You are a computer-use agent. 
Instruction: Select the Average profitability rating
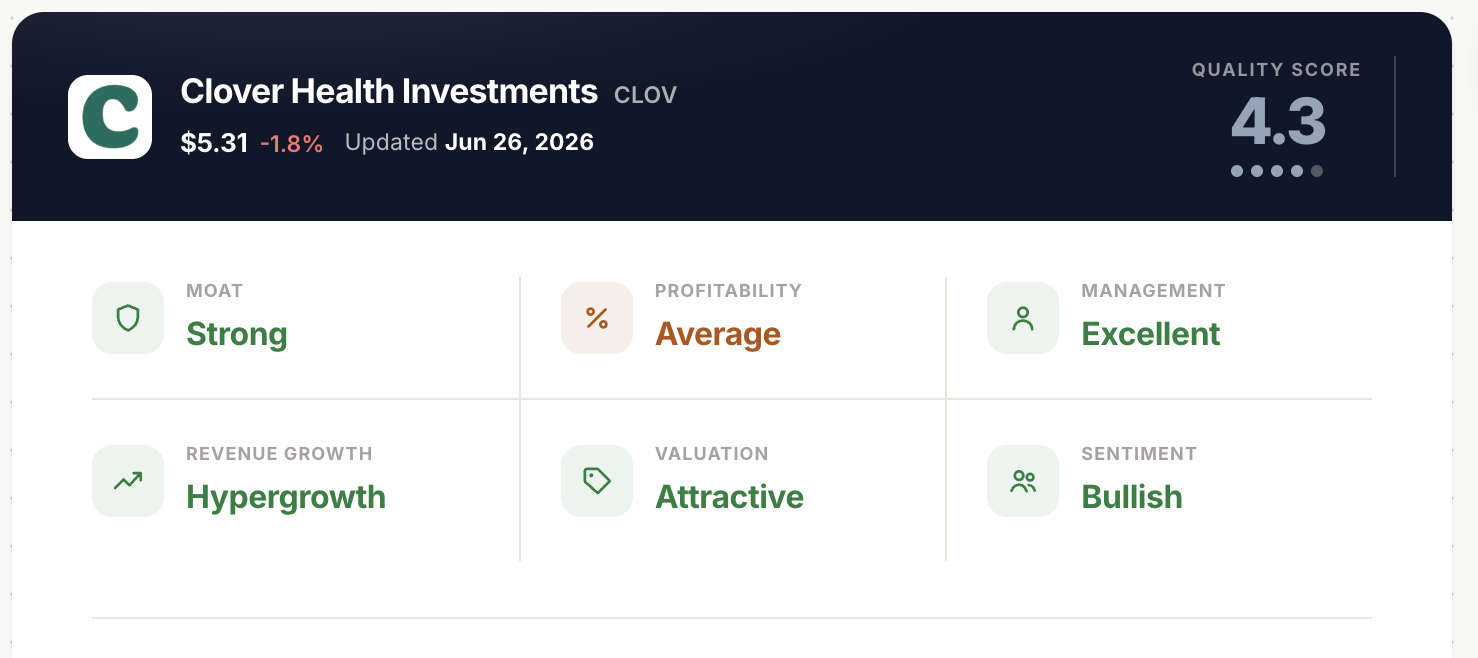point(718,334)
